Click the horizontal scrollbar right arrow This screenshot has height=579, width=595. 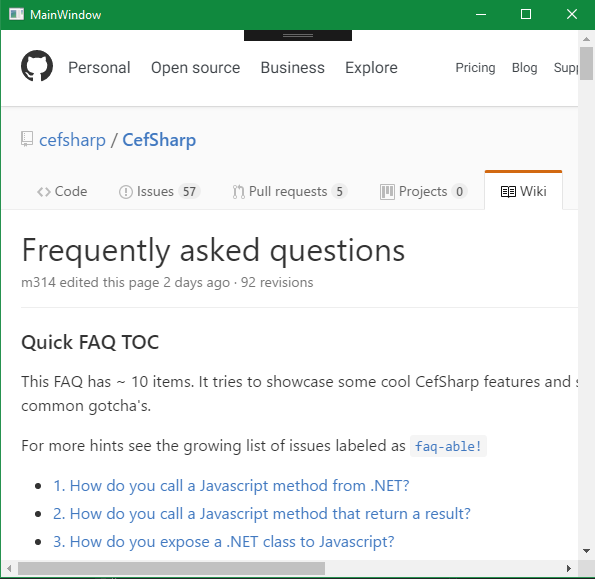coord(569,568)
